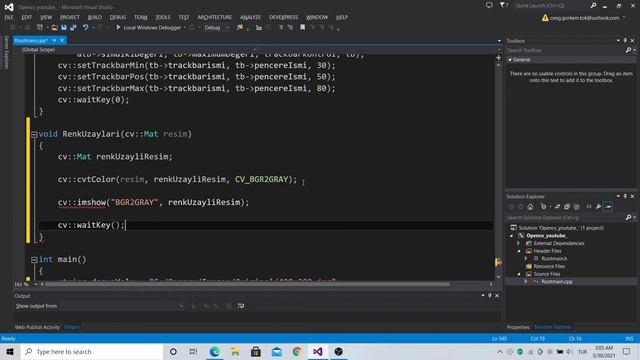Open the Local Windows Debugger dropdown arrow
The width and height of the screenshot is (640, 360).
point(185,28)
